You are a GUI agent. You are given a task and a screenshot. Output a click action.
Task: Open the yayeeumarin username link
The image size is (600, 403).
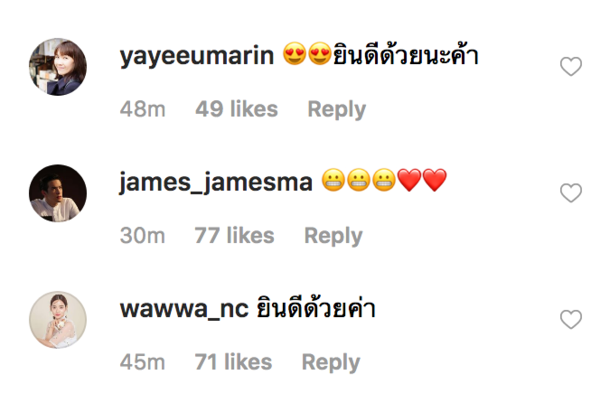coord(197,56)
